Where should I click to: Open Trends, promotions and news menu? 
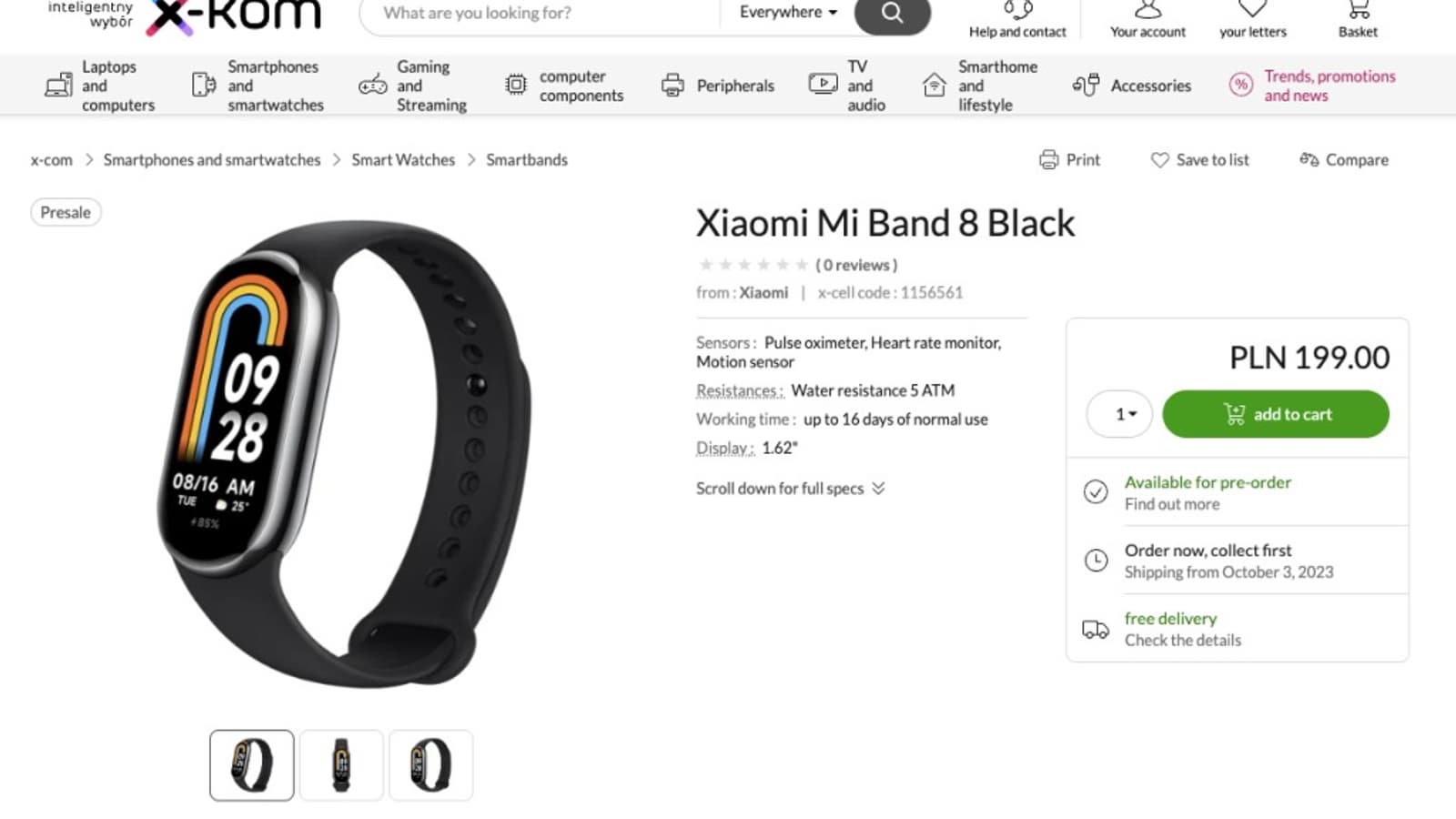(1312, 86)
